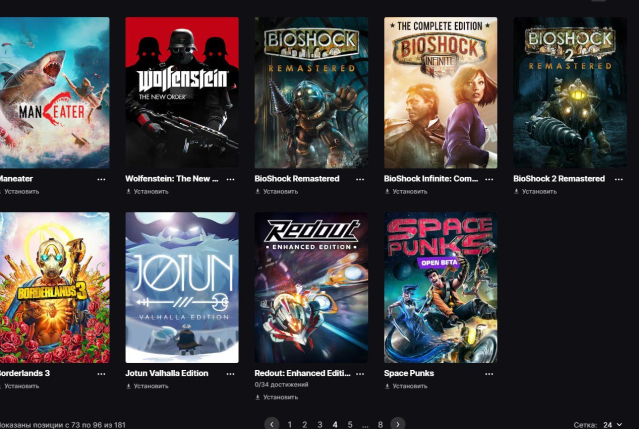Open the Jotun Valhalla Edition title link

[x=167, y=373]
